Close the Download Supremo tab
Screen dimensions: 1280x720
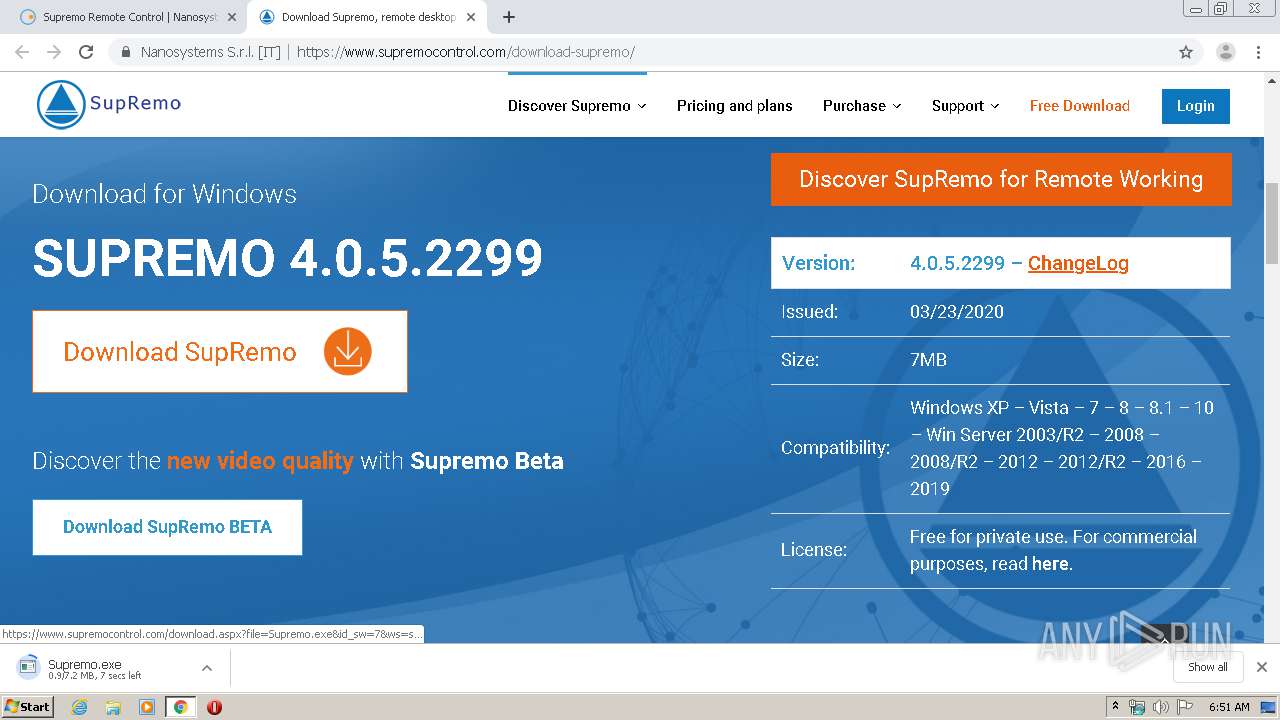tap(472, 17)
